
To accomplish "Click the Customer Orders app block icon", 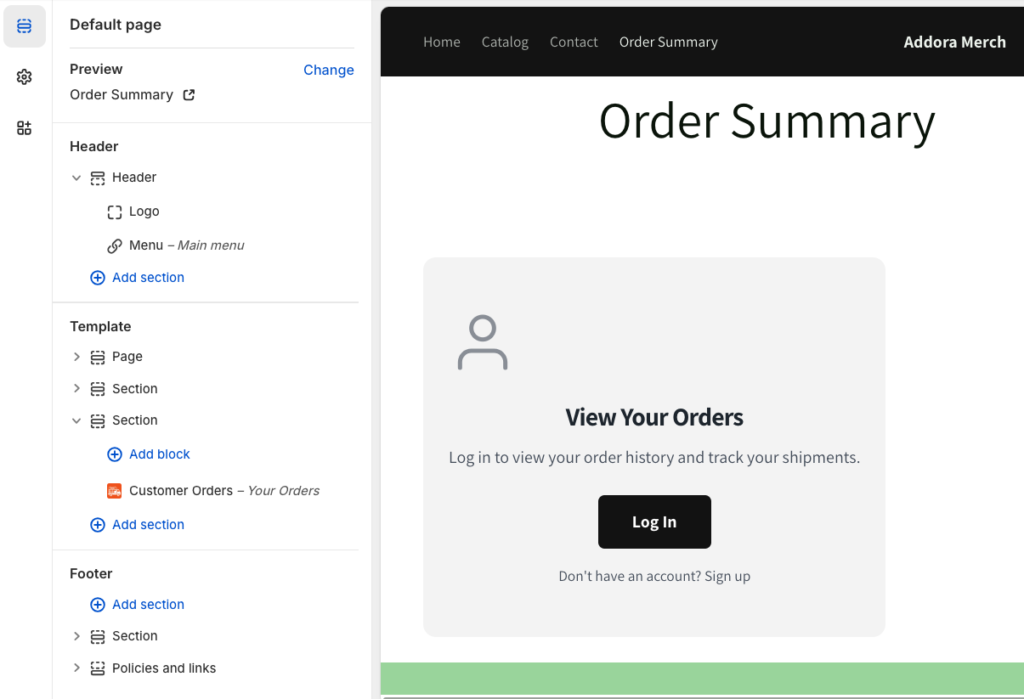I will click(x=115, y=491).
